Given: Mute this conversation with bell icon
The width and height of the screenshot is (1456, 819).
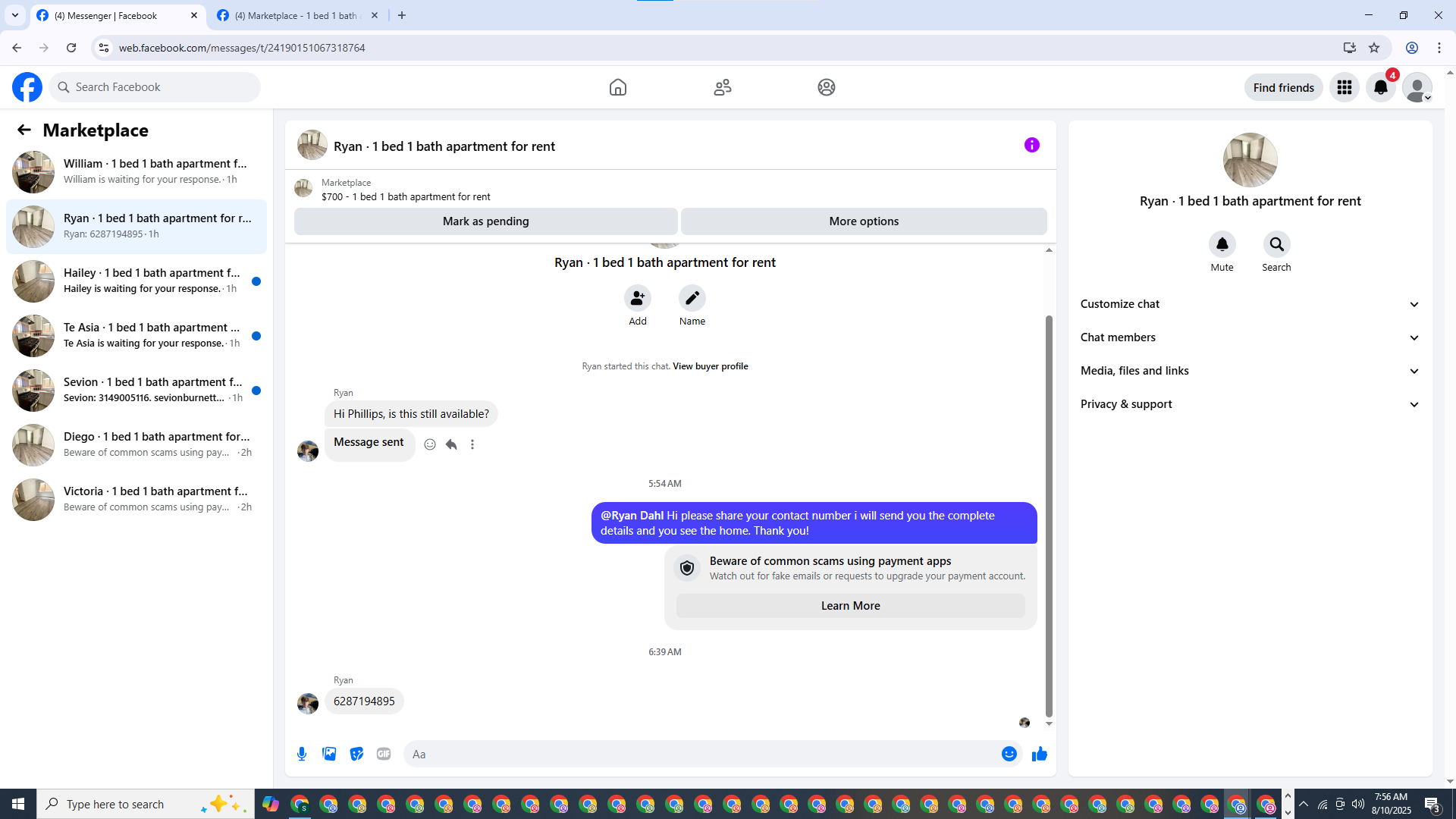Looking at the screenshot, I should click(1222, 244).
